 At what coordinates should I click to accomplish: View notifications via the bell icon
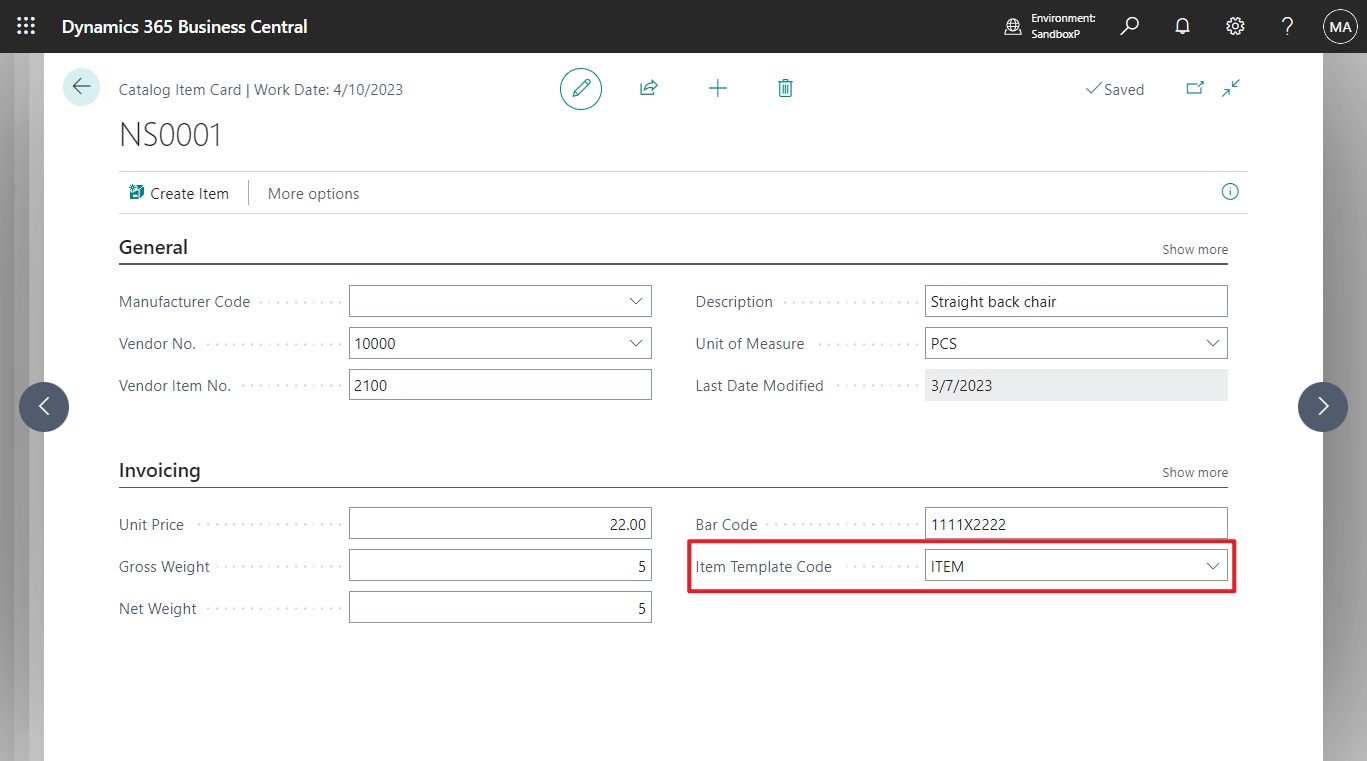pyautogui.click(x=1182, y=26)
